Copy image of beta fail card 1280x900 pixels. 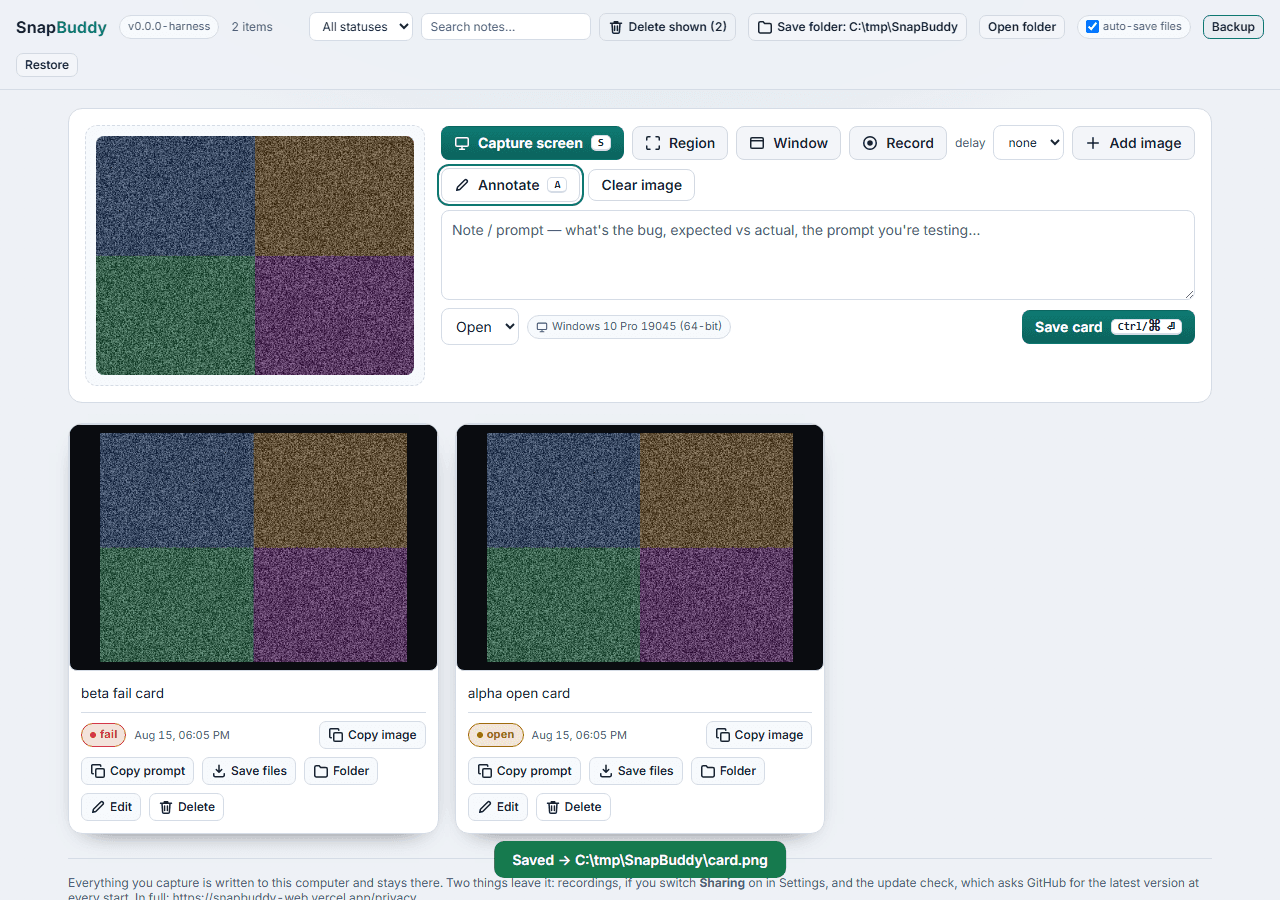coord(372,735)
